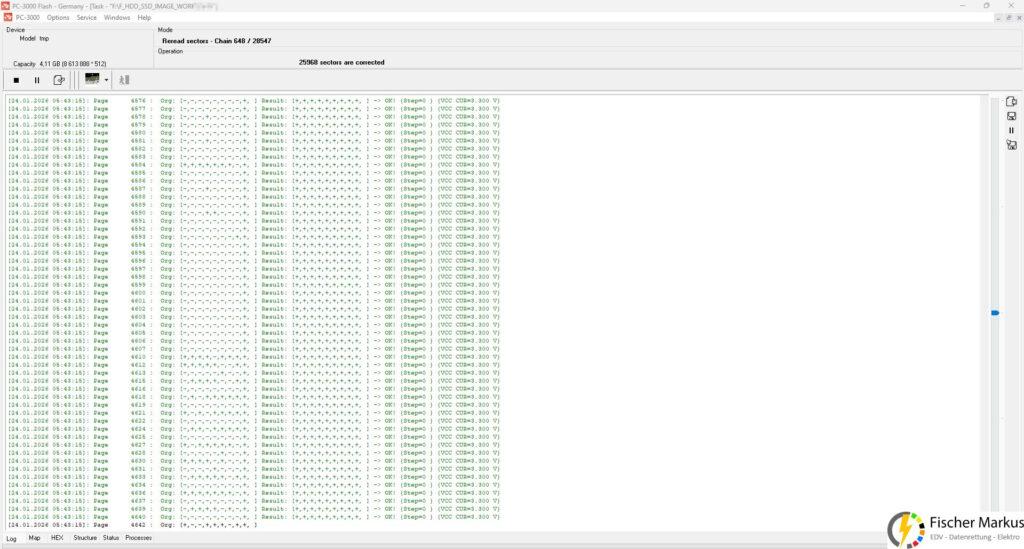This screenshot has width=1024, height=549.
Task: Click the bottom log icon in right sidebar
Action: click(x=1011, y=145)
